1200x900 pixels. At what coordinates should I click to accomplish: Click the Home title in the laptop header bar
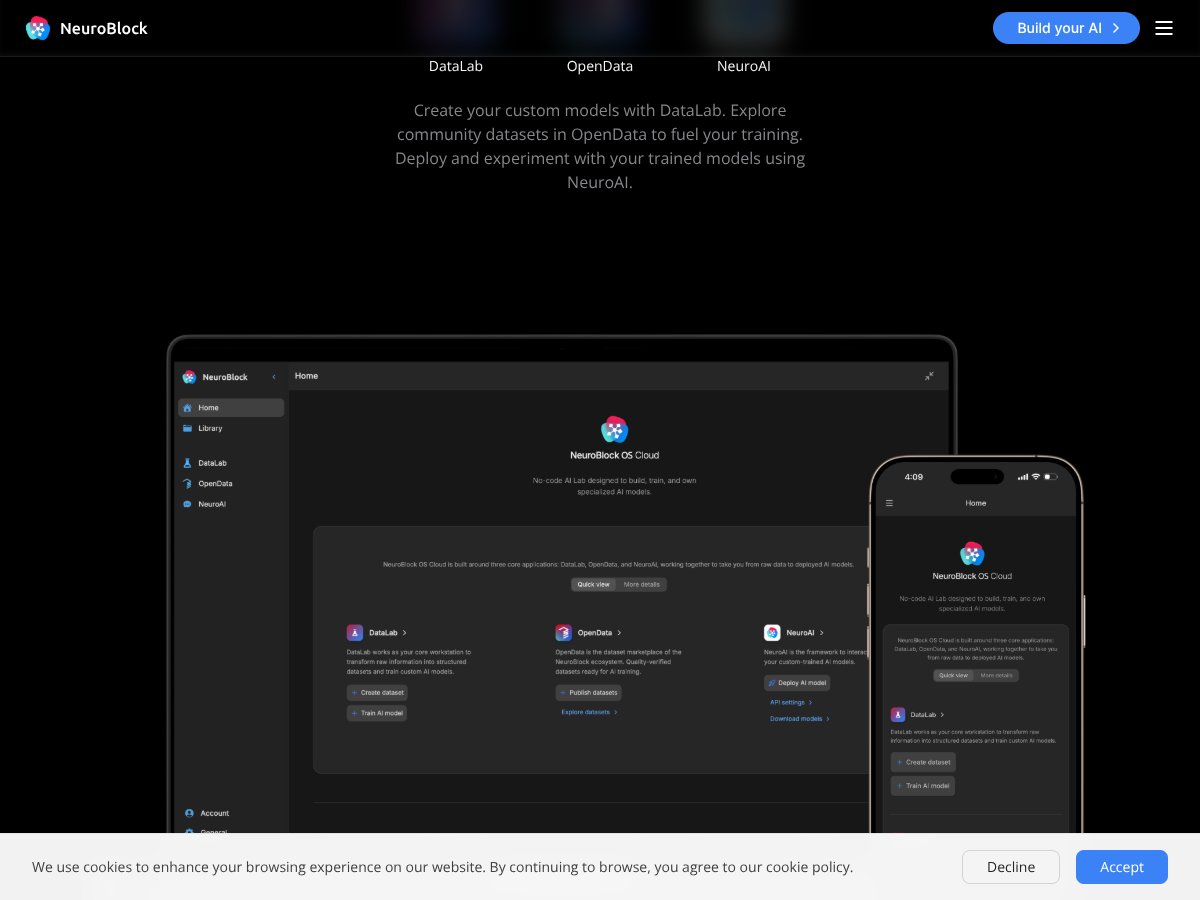click(306, 376)
